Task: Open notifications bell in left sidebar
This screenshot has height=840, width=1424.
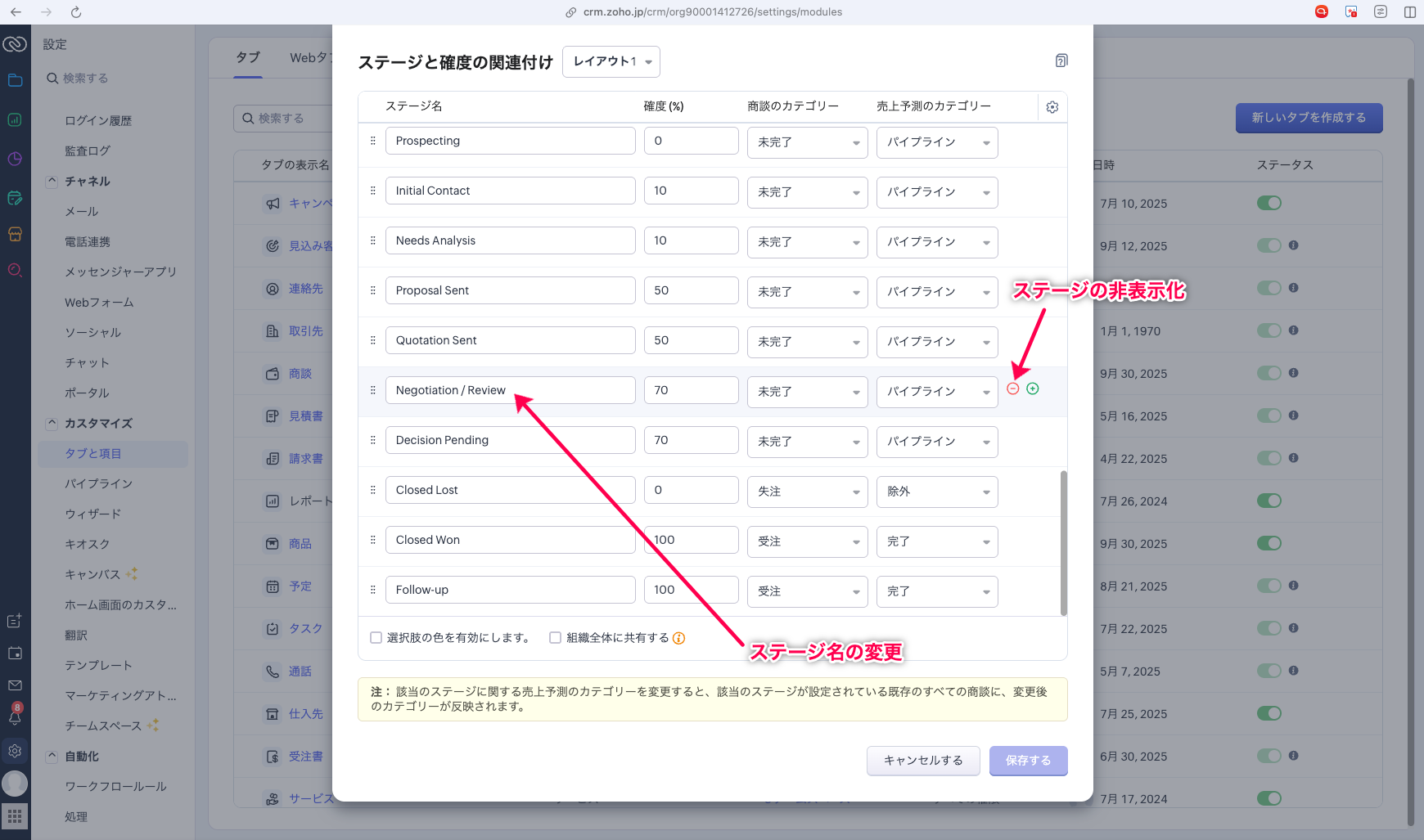Action: (15, 717)
